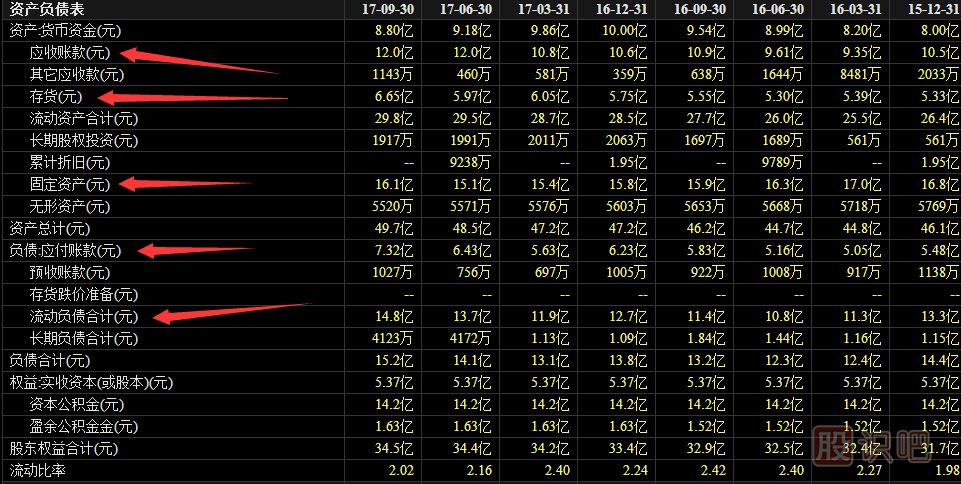Viewport: 961px width, 484px height.
Task: Select the 17-09-30 column header
Action: coord(387,9)
